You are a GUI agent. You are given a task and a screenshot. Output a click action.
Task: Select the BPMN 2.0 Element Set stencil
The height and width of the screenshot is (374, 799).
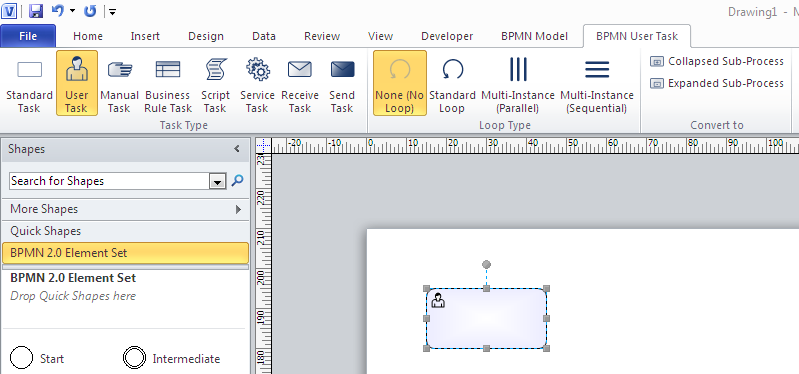tap(125, 253)
